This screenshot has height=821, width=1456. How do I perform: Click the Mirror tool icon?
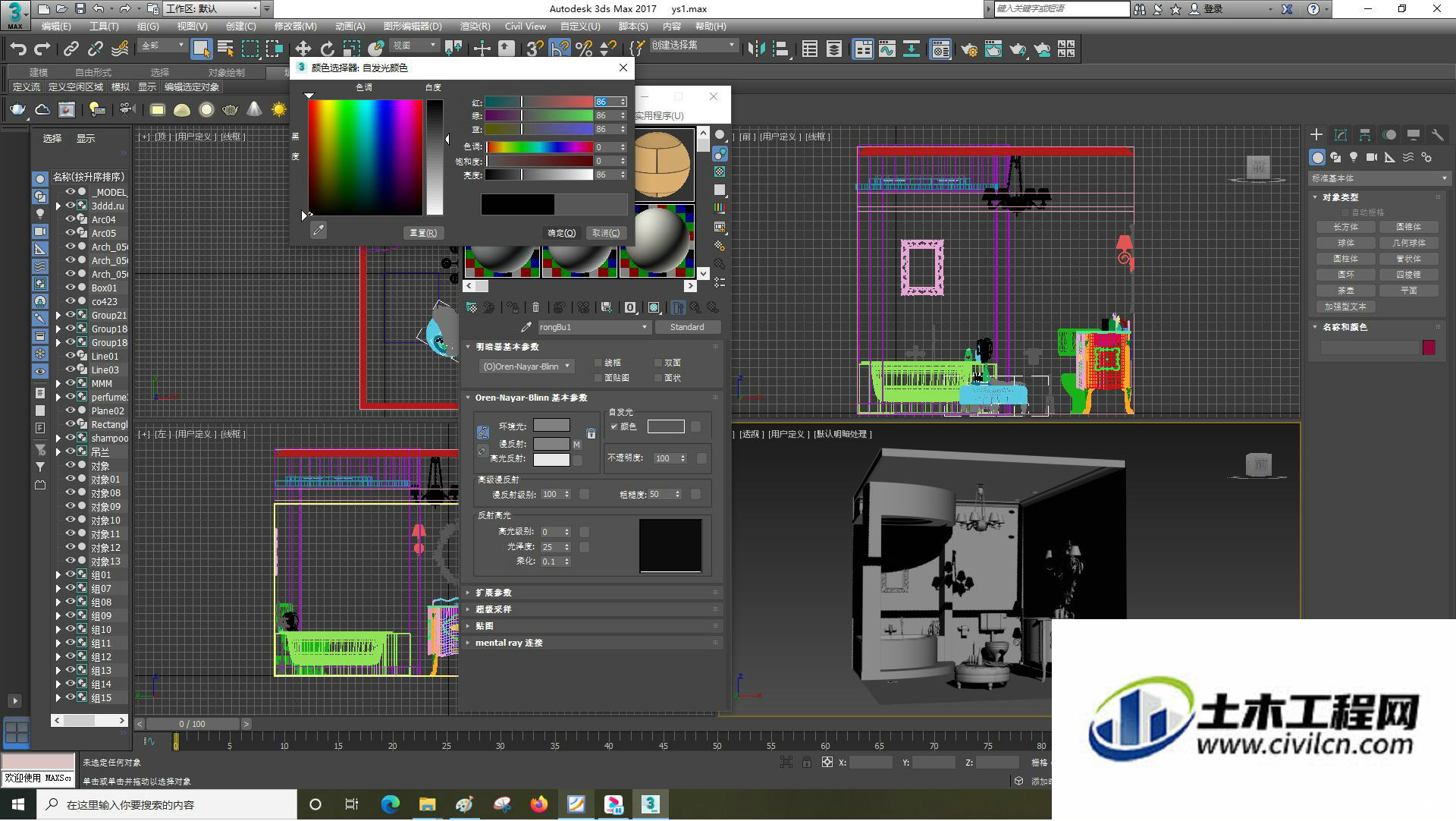point(756,49)
